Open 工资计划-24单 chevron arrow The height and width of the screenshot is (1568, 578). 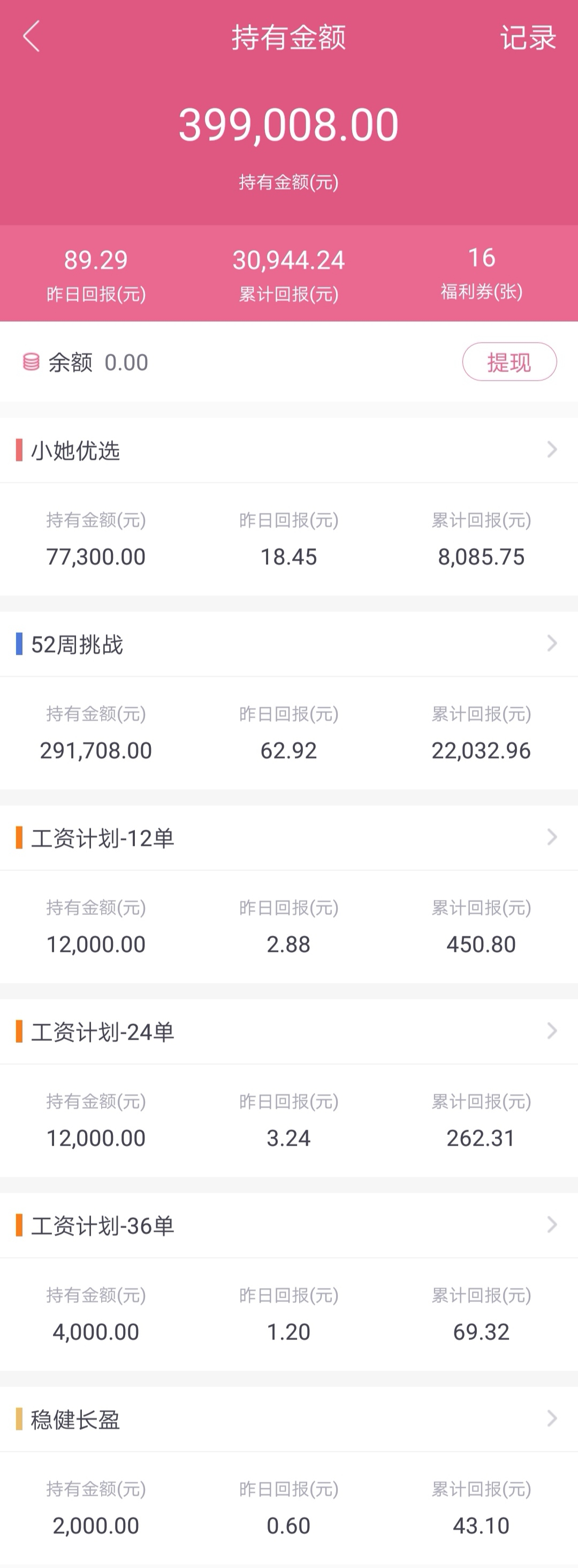coord(552,1031)
